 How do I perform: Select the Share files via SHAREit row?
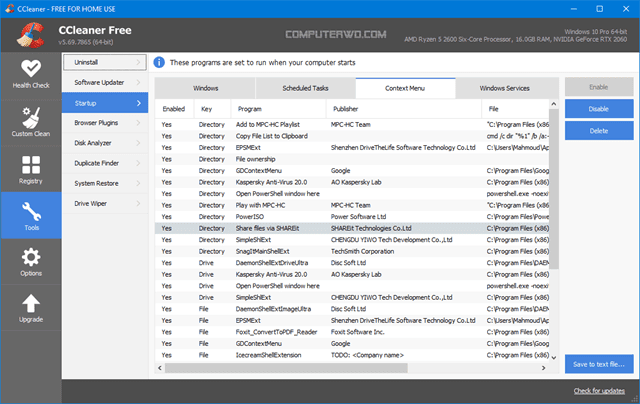[x=352, y=228]
